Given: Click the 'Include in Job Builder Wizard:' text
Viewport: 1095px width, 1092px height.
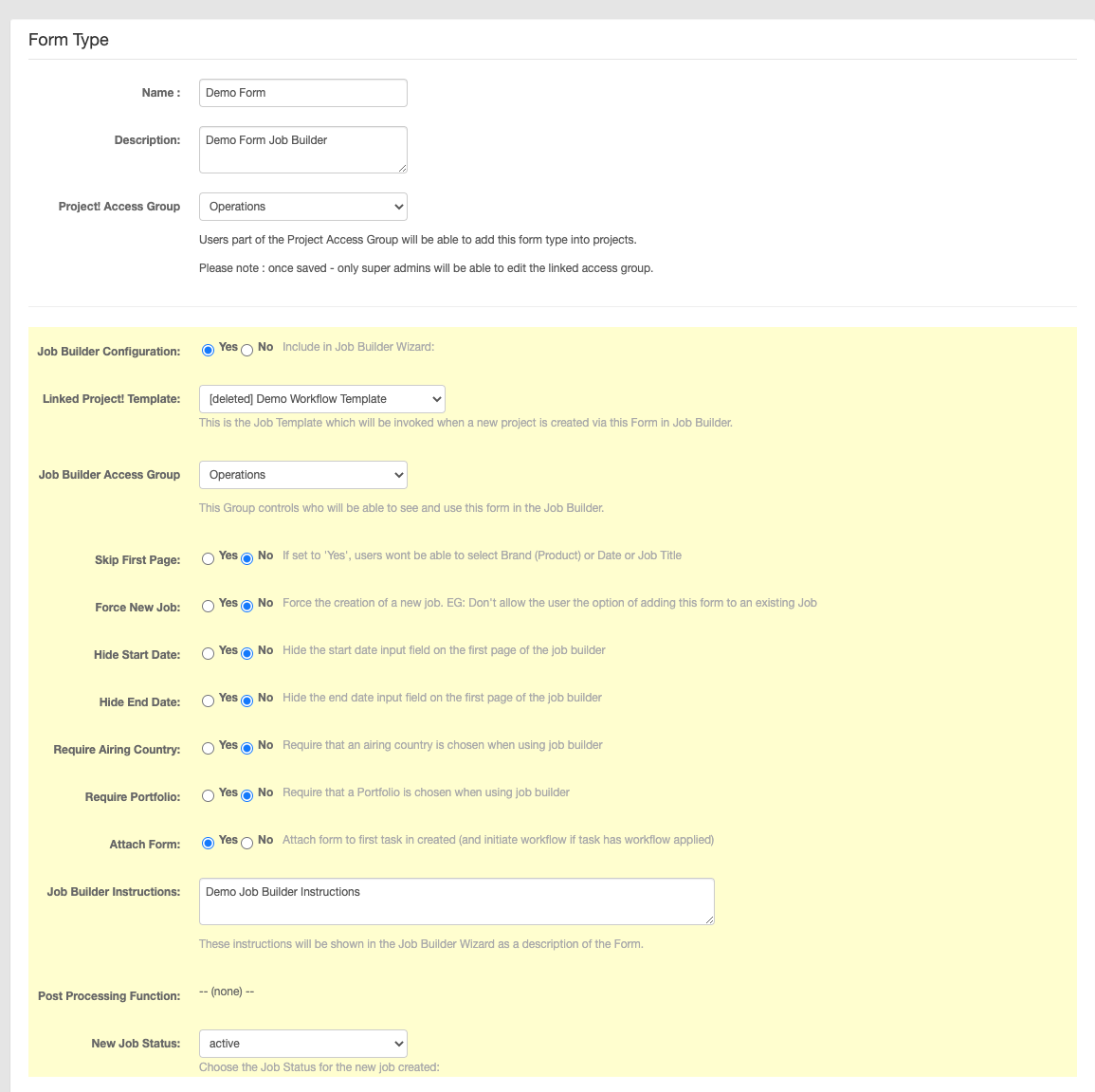Looking at the screenshot, I should pyautogui.click(x=358, y=347).
